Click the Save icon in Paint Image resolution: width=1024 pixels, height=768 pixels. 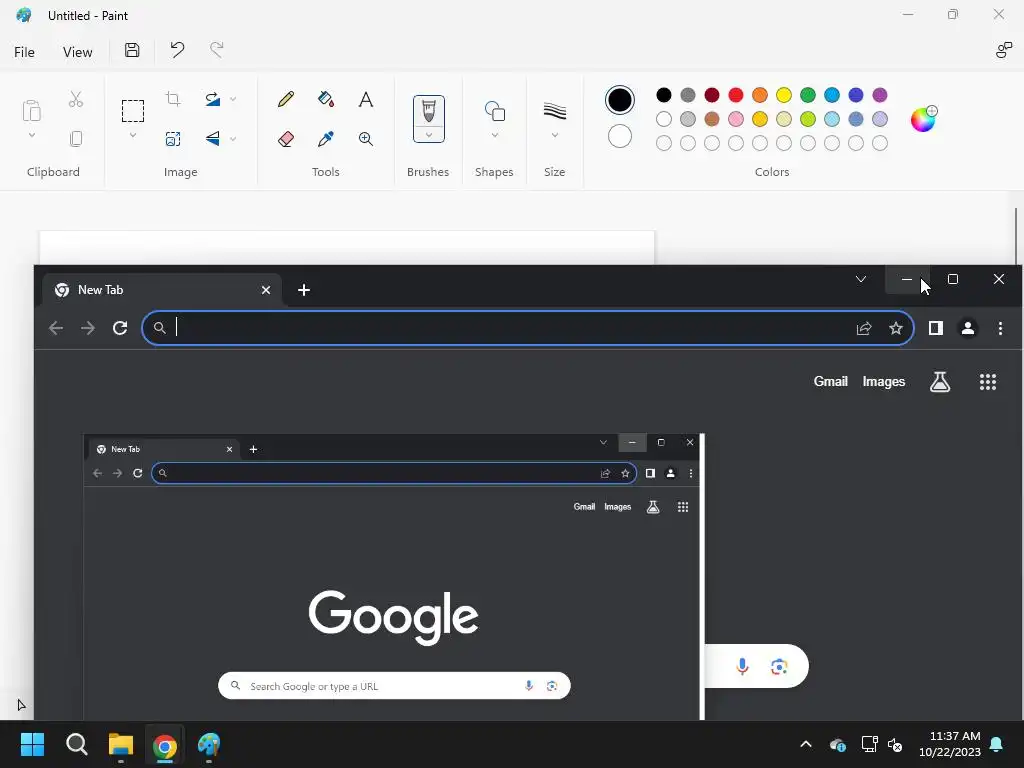[132, 50]
